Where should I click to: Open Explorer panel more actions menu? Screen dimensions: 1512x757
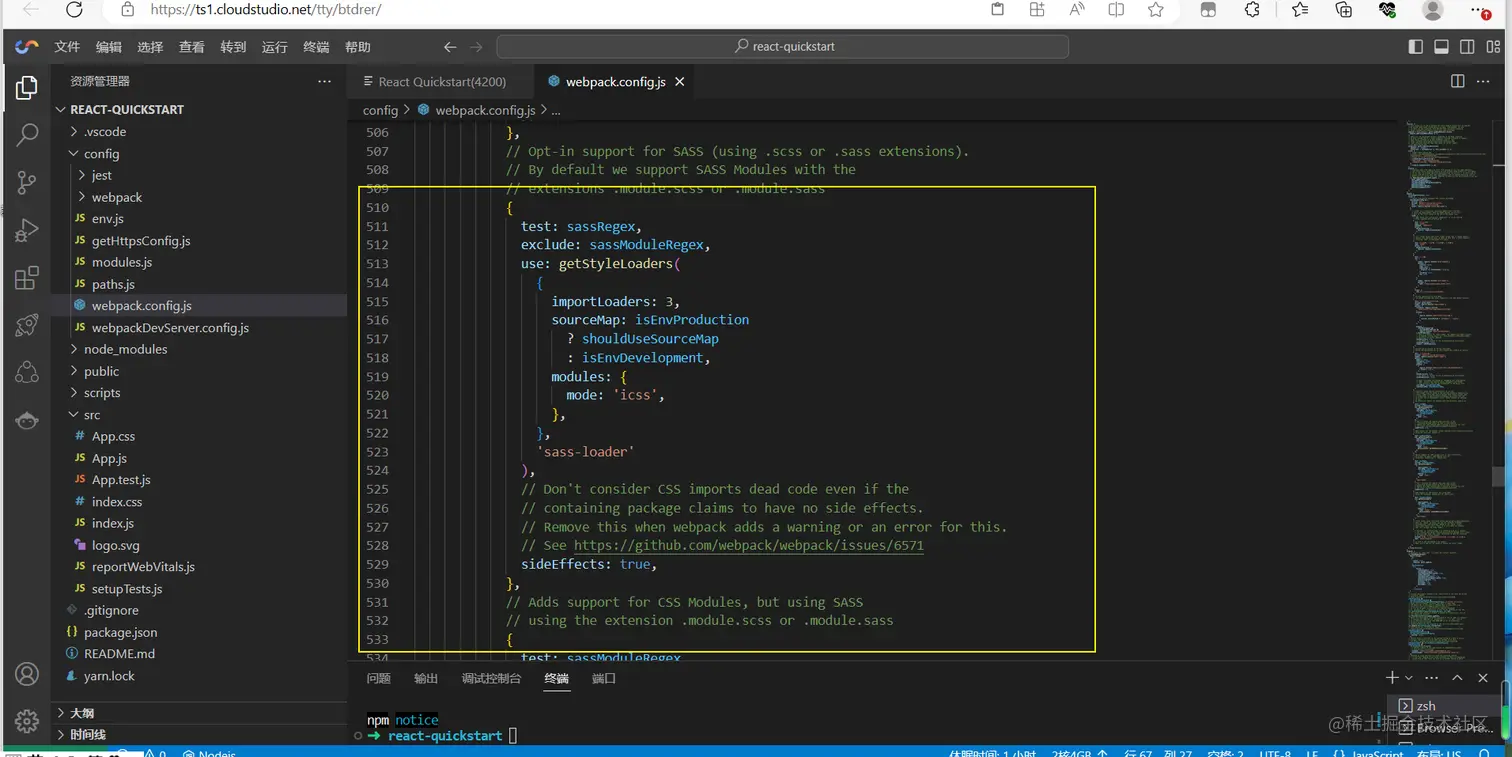point(324,81)
